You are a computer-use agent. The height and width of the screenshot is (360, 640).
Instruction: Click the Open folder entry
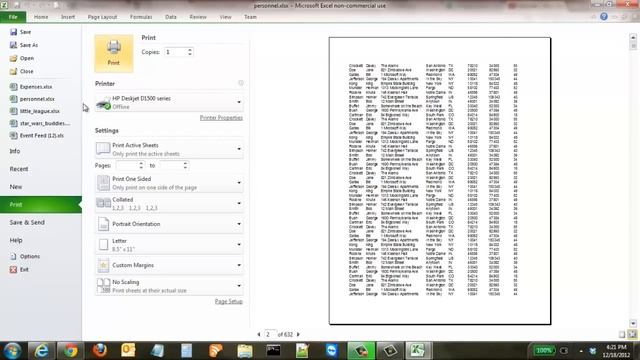click(22, 58)
